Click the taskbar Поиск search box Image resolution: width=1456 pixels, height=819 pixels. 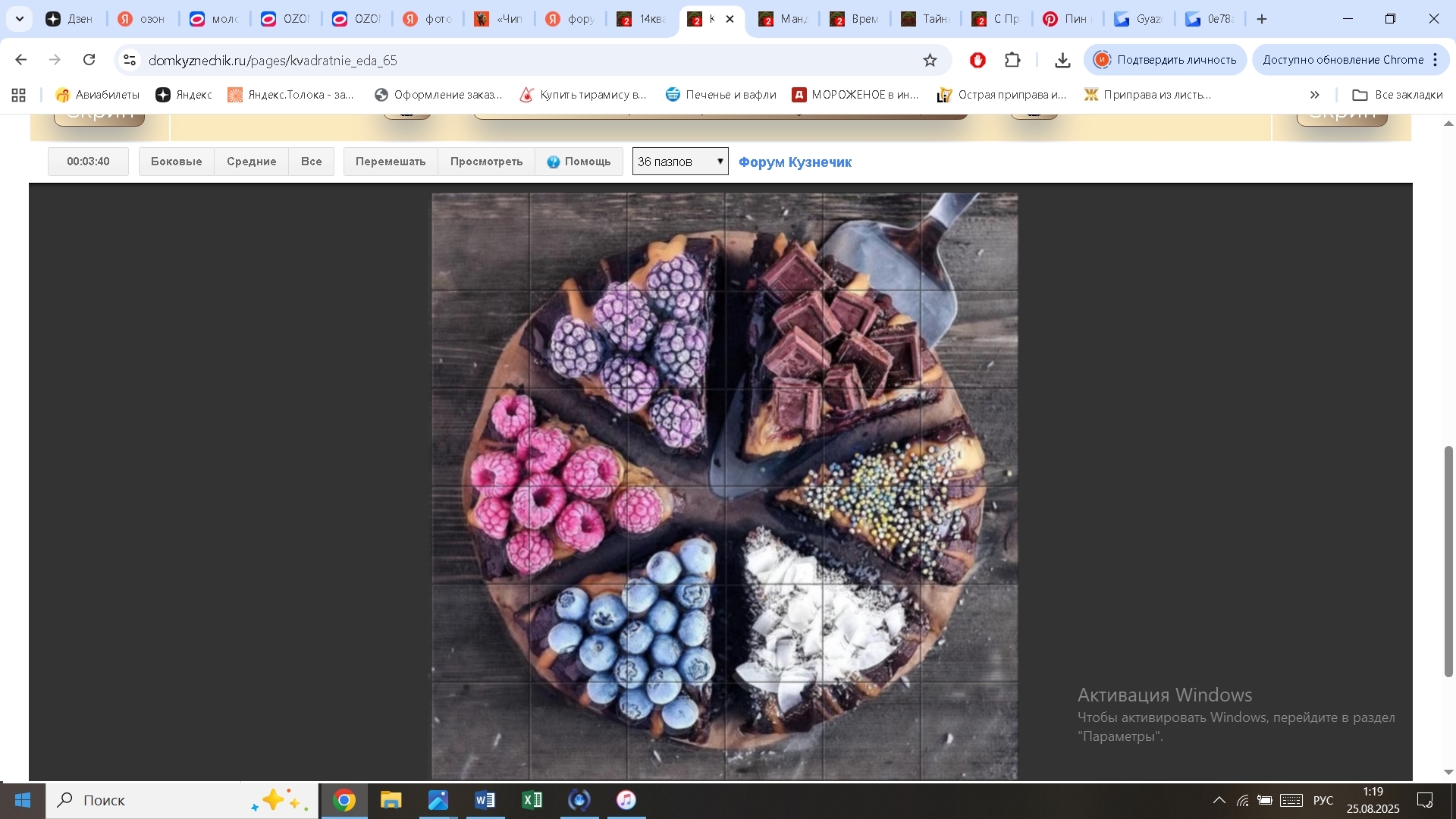point(182,800)
